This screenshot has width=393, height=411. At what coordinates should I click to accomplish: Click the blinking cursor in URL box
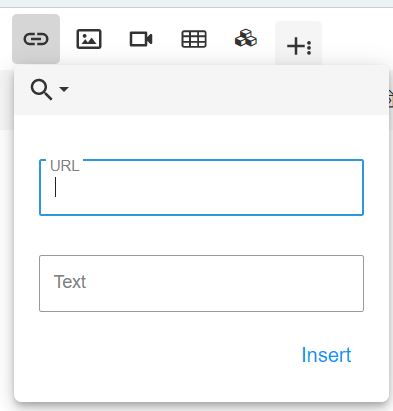click(56, 187)
